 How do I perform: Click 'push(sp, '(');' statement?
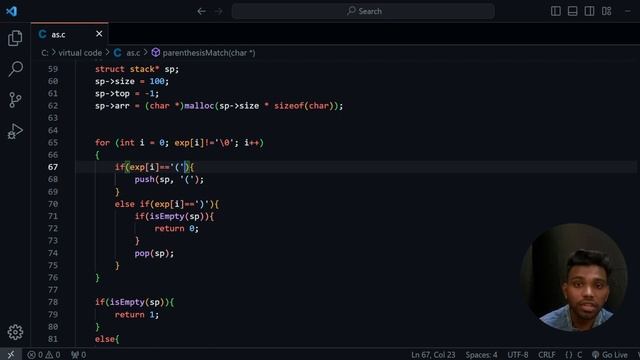point(169,179)
